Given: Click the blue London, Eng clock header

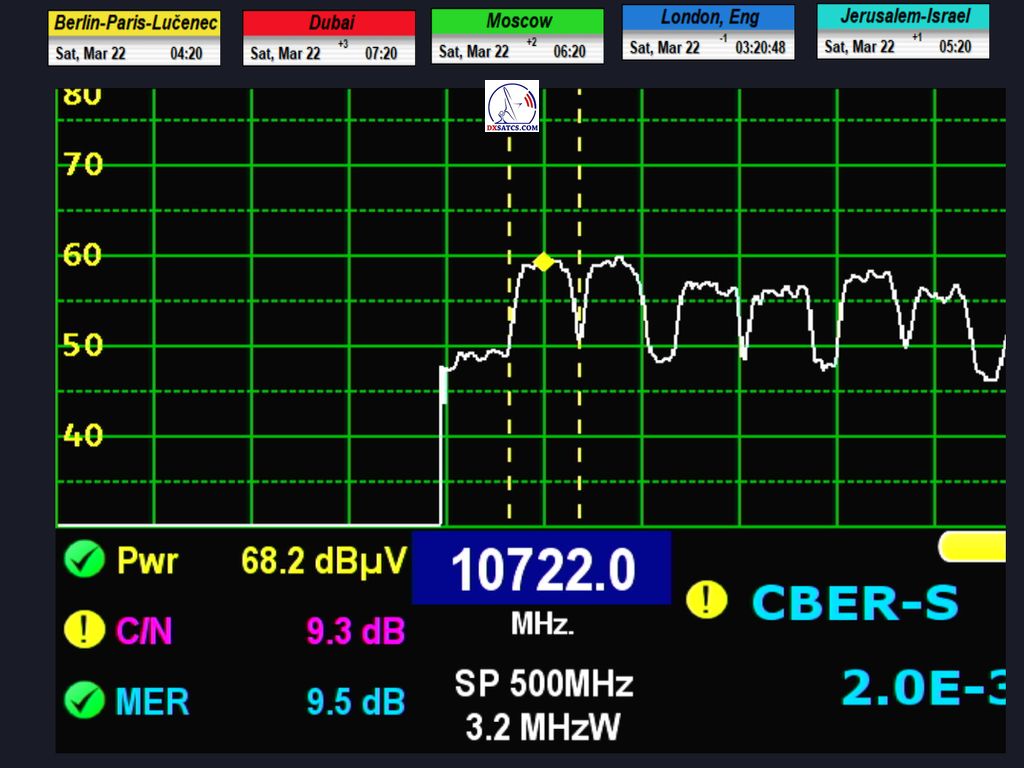Looking at the screenshot, I should [708, 18].
